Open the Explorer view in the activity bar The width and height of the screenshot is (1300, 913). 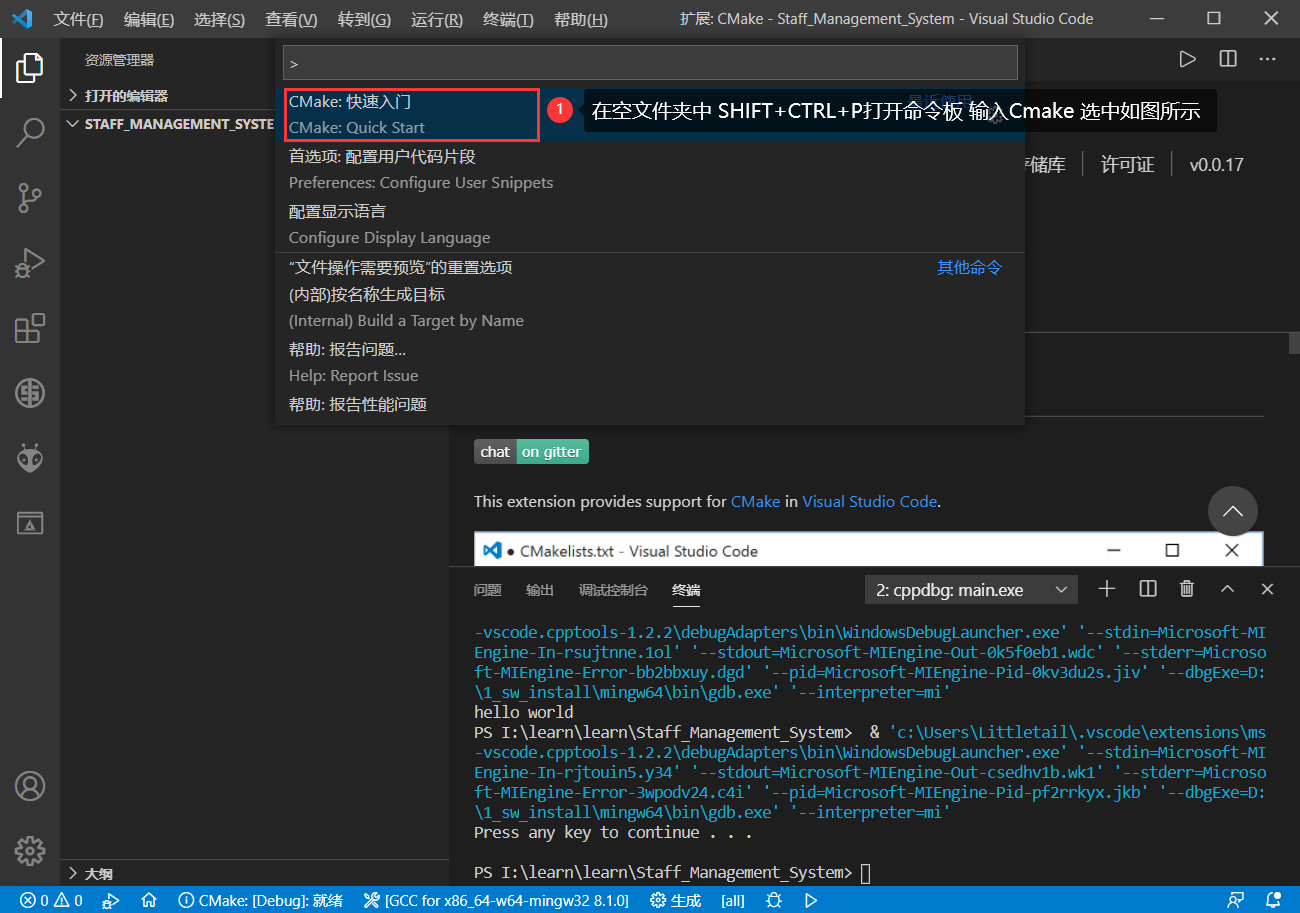tap(30, 68)
